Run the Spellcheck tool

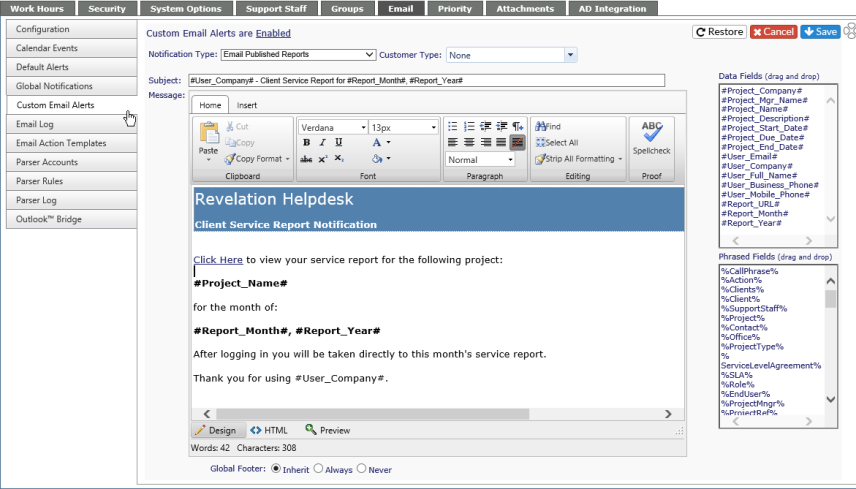[651, 138]
